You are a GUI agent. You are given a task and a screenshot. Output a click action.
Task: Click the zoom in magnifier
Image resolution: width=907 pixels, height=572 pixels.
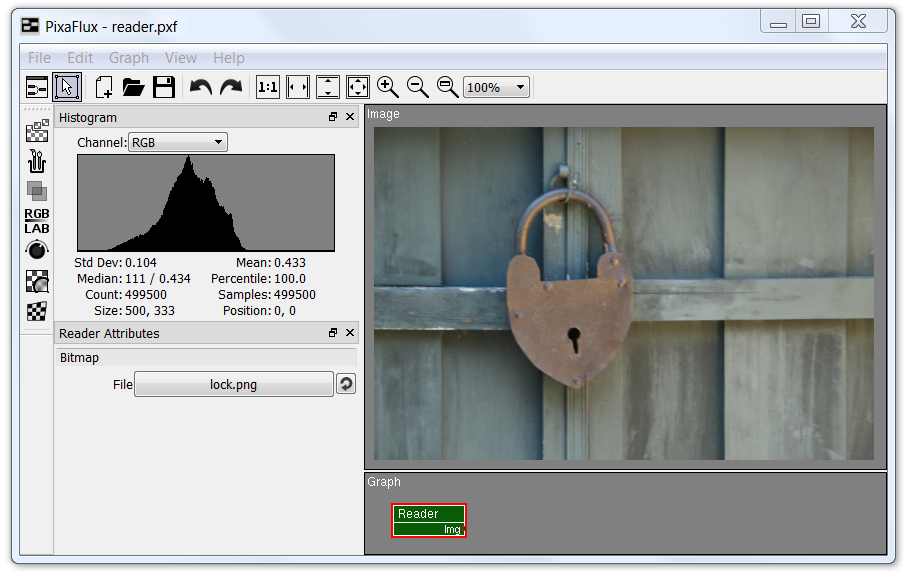388,88
